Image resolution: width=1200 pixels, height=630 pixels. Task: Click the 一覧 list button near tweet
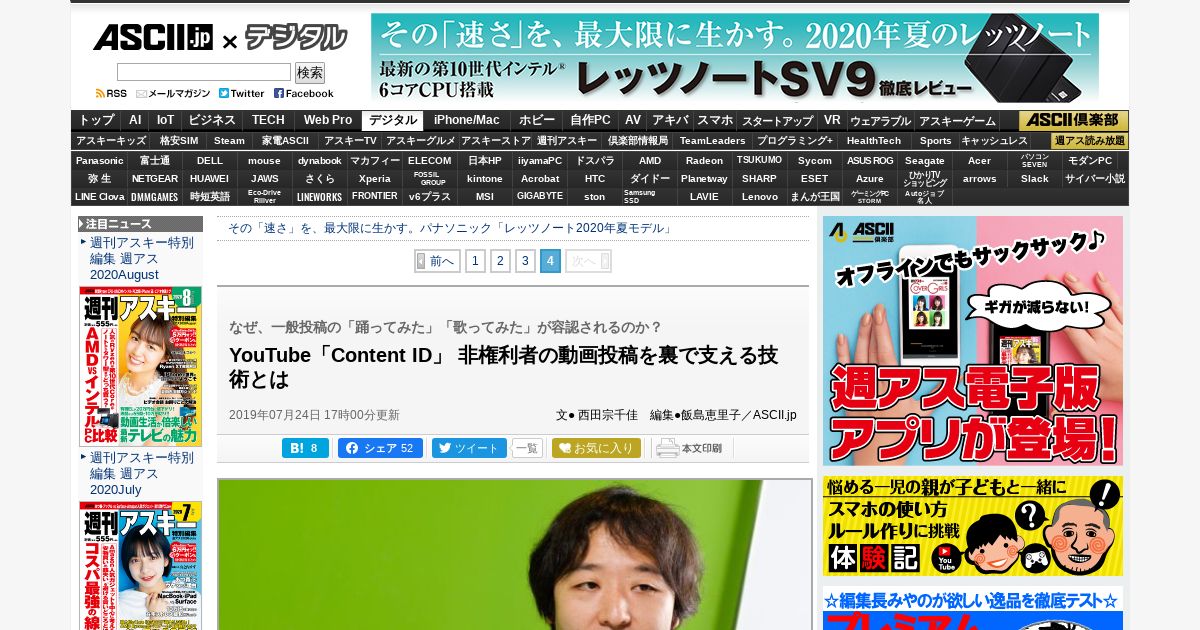pyautogui.click(x=527, y=448)
